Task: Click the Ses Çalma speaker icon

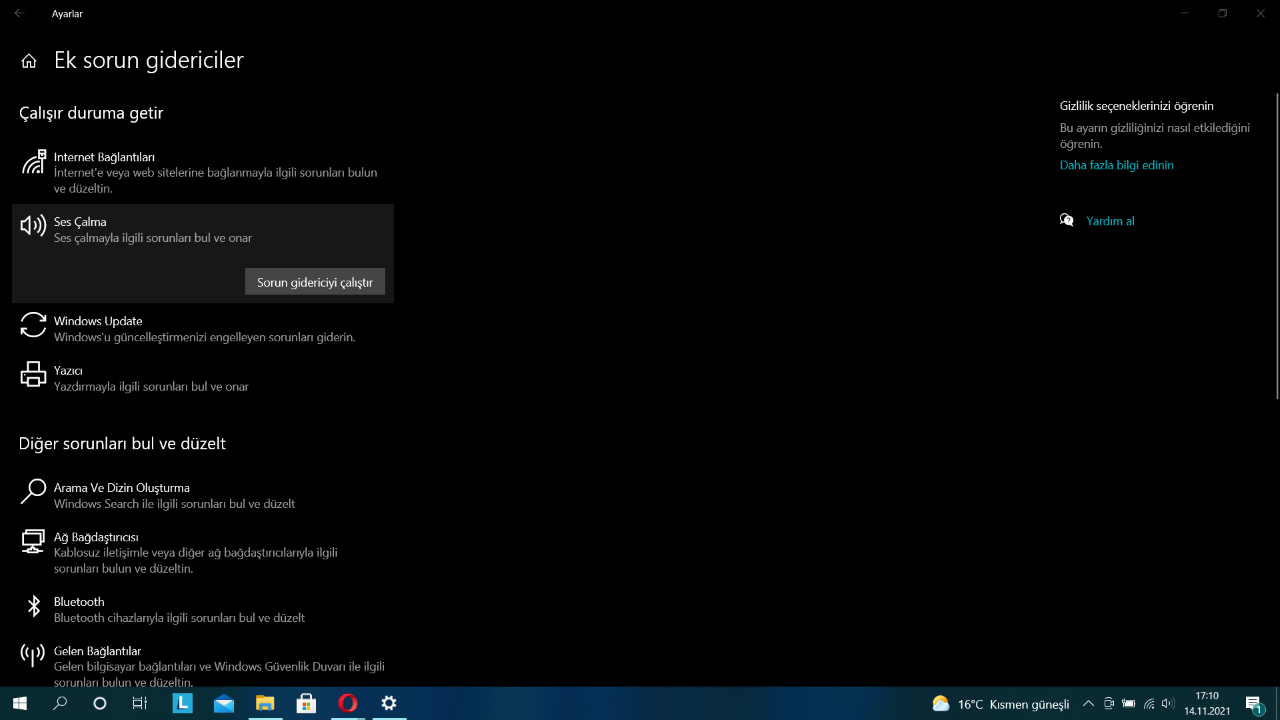Action: point(33,226)
